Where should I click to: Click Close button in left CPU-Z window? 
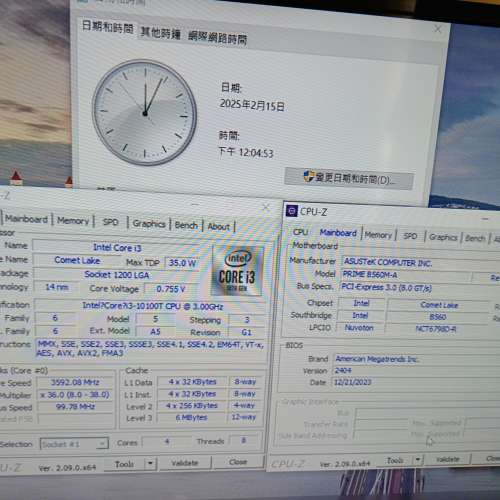pyautogui.click(x=238, y=462)
